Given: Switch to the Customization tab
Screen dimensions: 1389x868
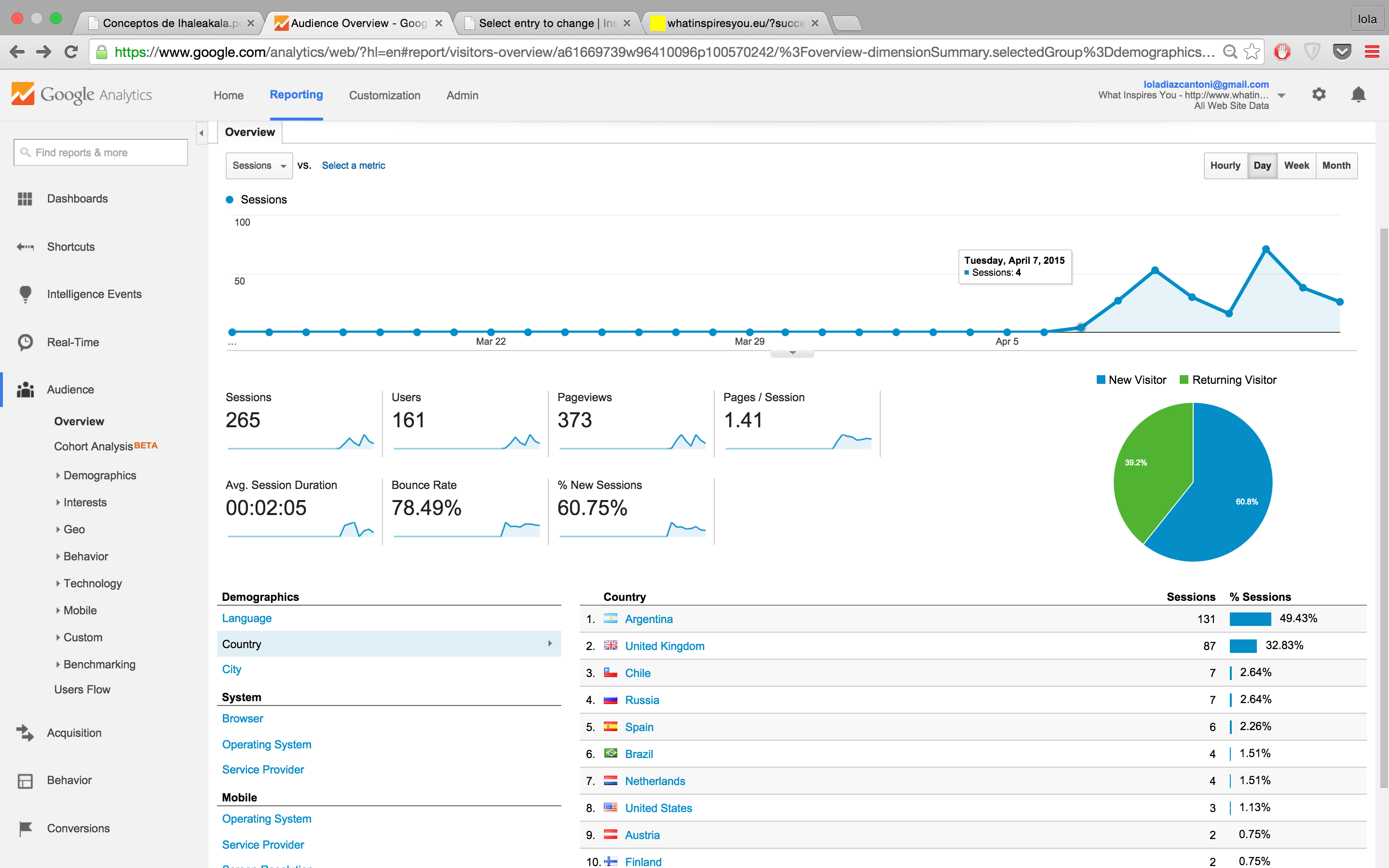Looking at the screenshot, I should click(384, 95).
